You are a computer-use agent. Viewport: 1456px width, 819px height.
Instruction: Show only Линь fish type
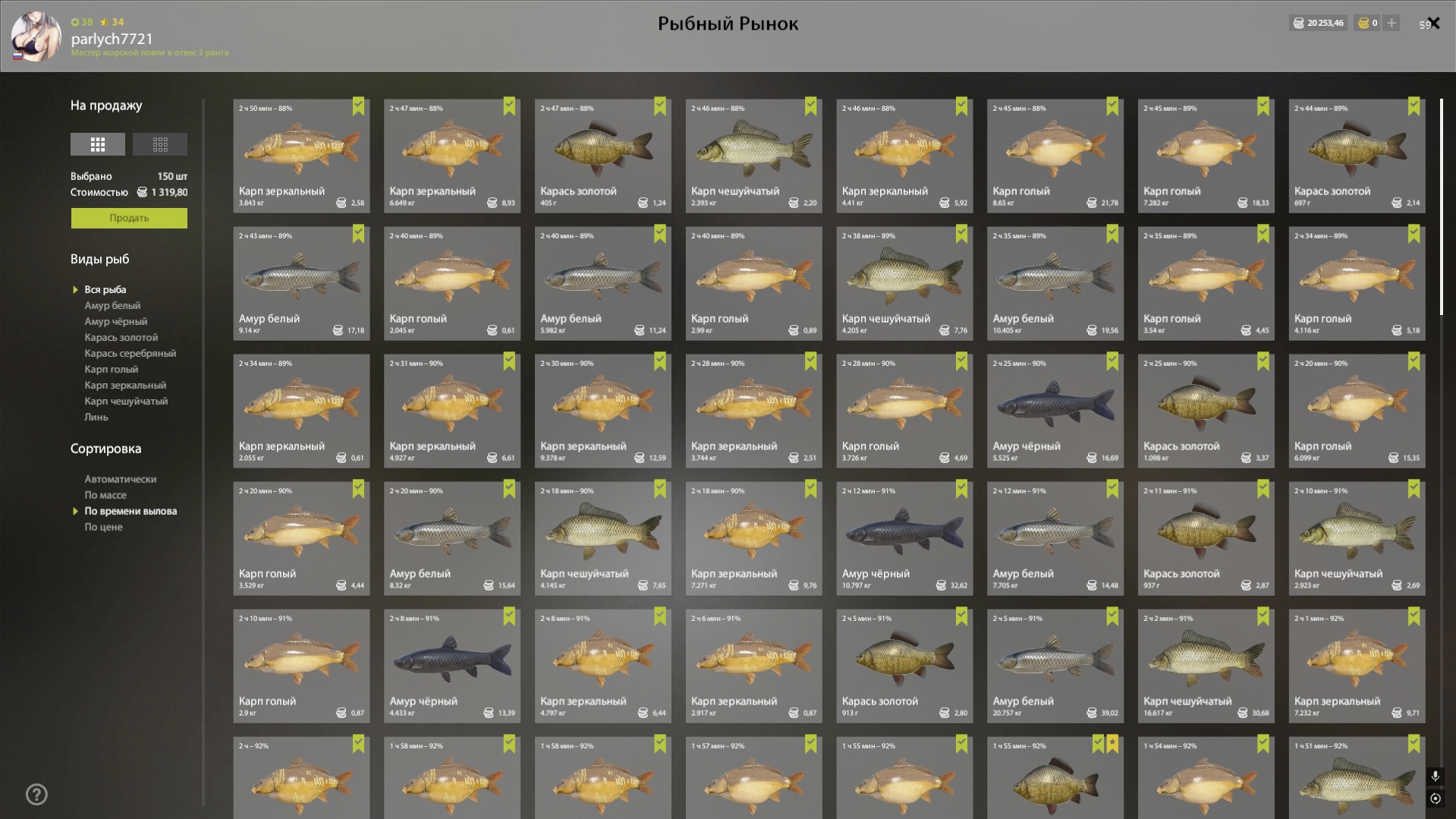96,417
